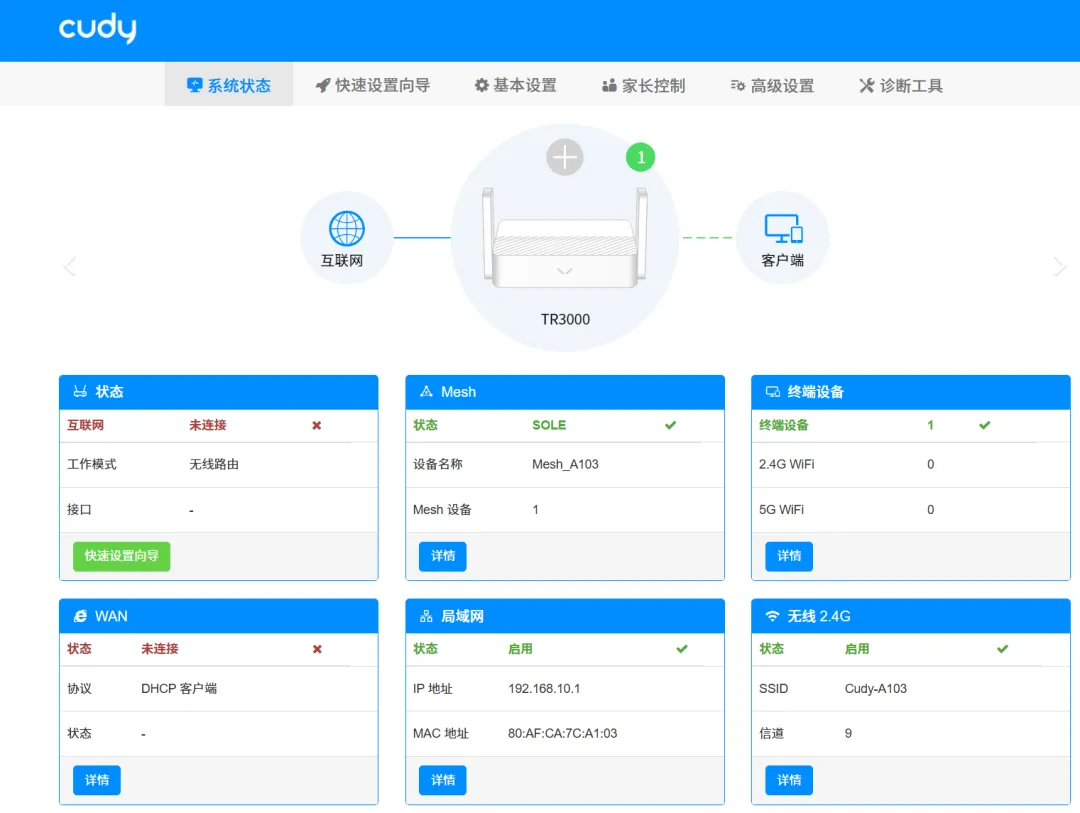Click the DHCP 客户端 protocol value
Screen dimensions: 1080x813
pos(179,688)
